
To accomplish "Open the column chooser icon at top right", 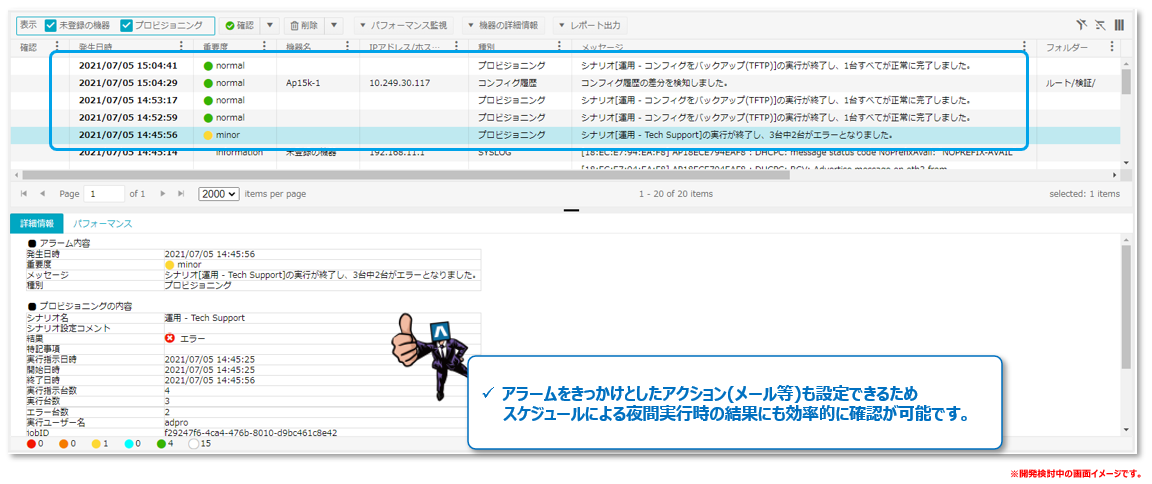I will coord(1119,25).
